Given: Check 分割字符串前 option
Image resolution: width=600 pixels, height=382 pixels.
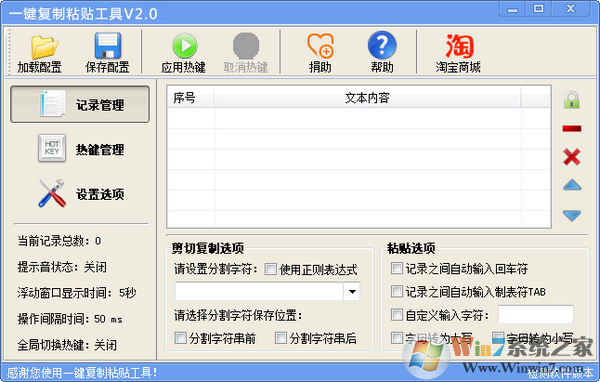Looking at the screenshot, I should pos(180,338).
